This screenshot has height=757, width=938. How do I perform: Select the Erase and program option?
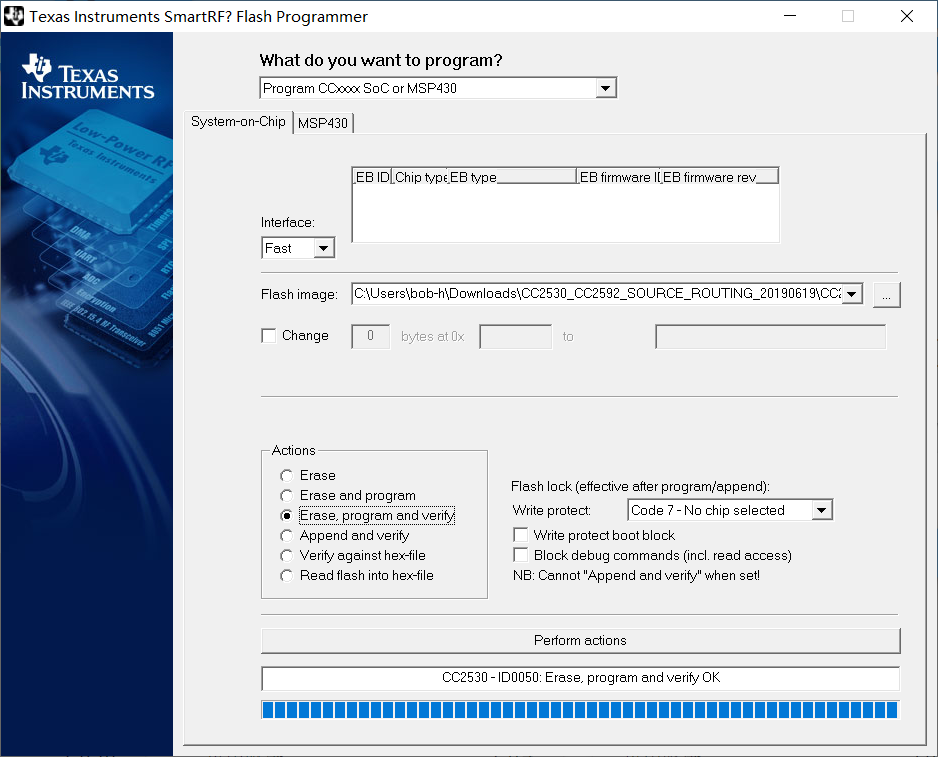click(x=287, y=495)
